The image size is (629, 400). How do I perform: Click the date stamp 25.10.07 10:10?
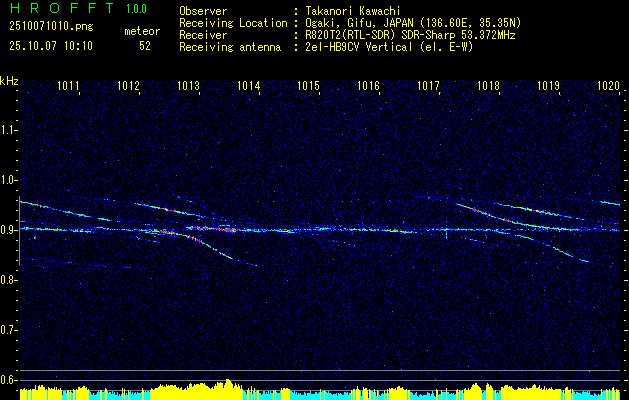[51, 46]
